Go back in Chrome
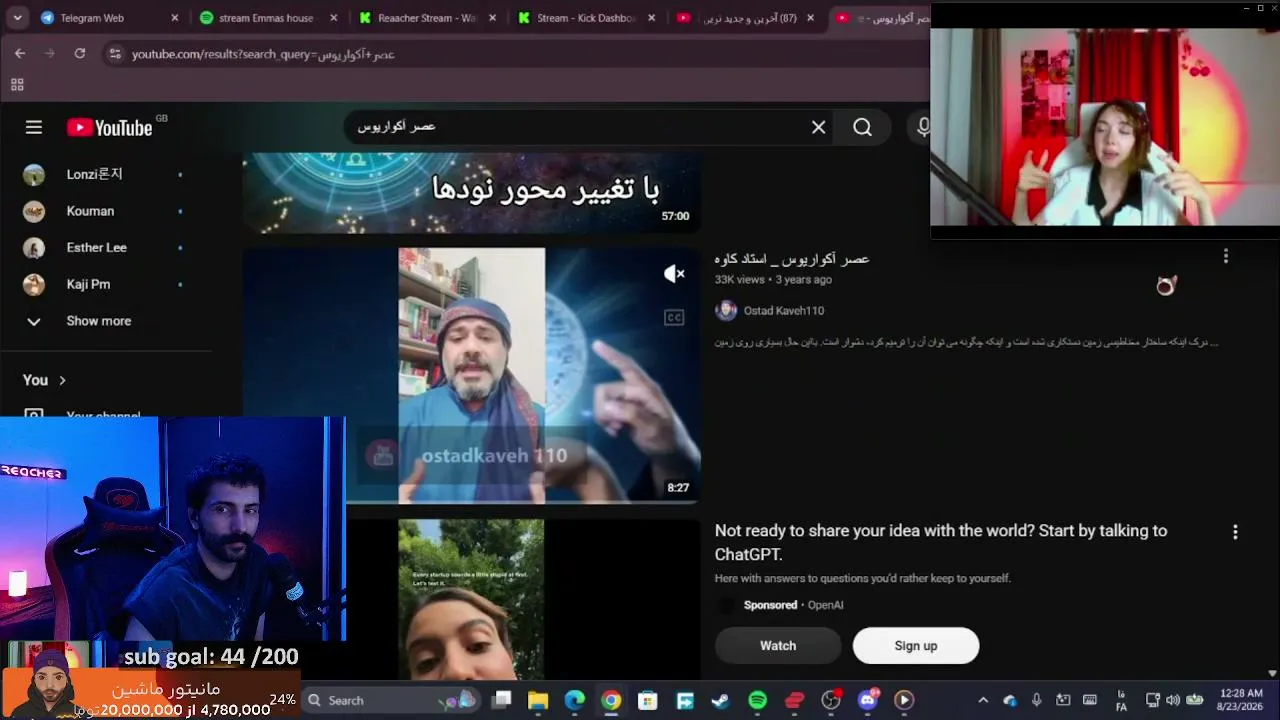1280x720 pixels. pyautogui.click(x=20, y=54)
